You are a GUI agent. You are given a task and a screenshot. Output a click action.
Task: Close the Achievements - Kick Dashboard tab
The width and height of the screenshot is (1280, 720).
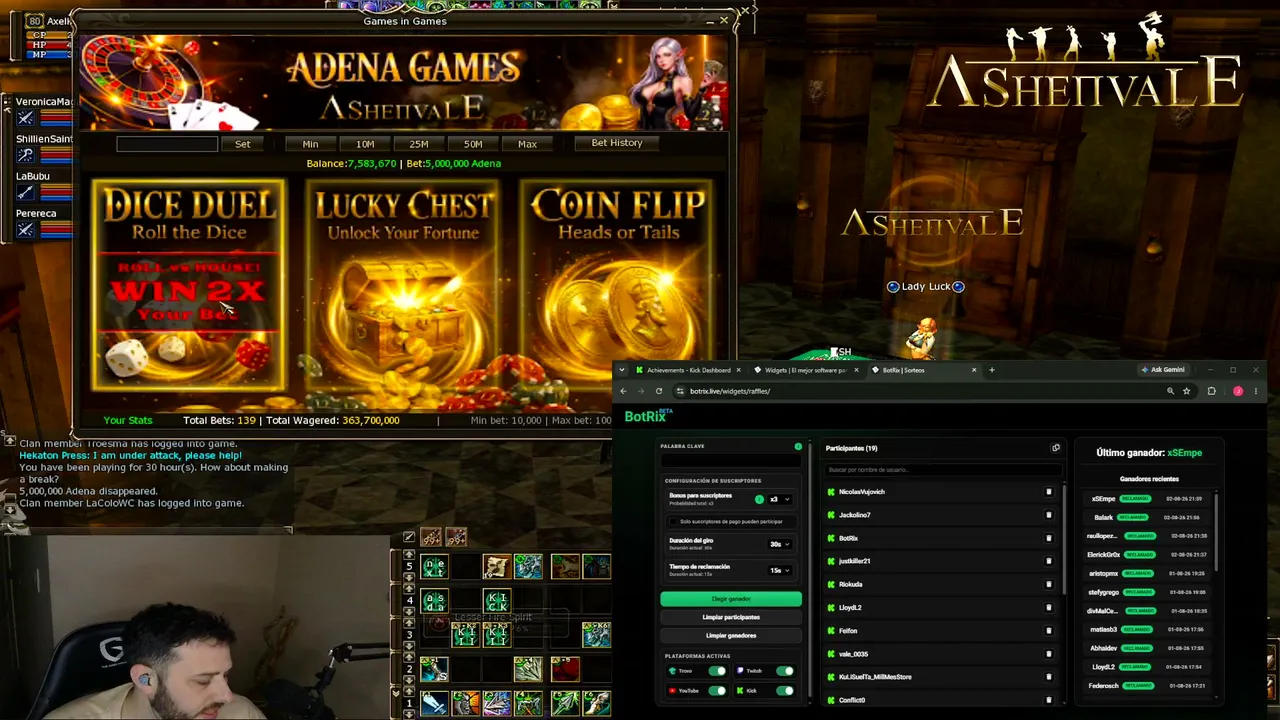click(x=738, y=370)
